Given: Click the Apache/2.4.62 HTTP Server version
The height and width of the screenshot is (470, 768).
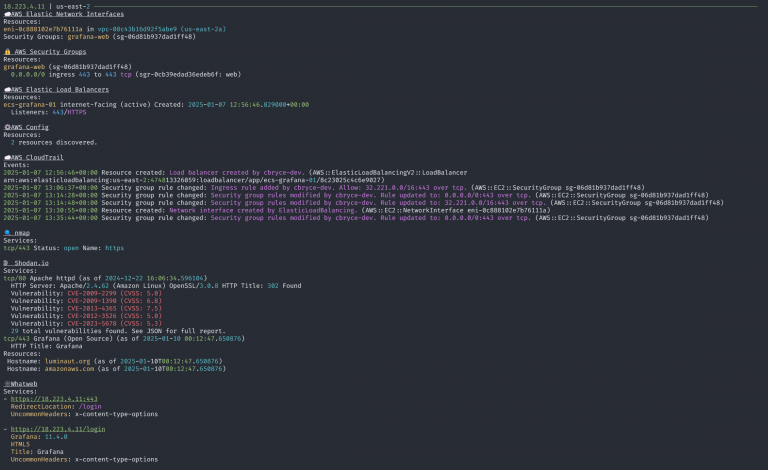Looking at the screenshot, I should coord(84,286).
